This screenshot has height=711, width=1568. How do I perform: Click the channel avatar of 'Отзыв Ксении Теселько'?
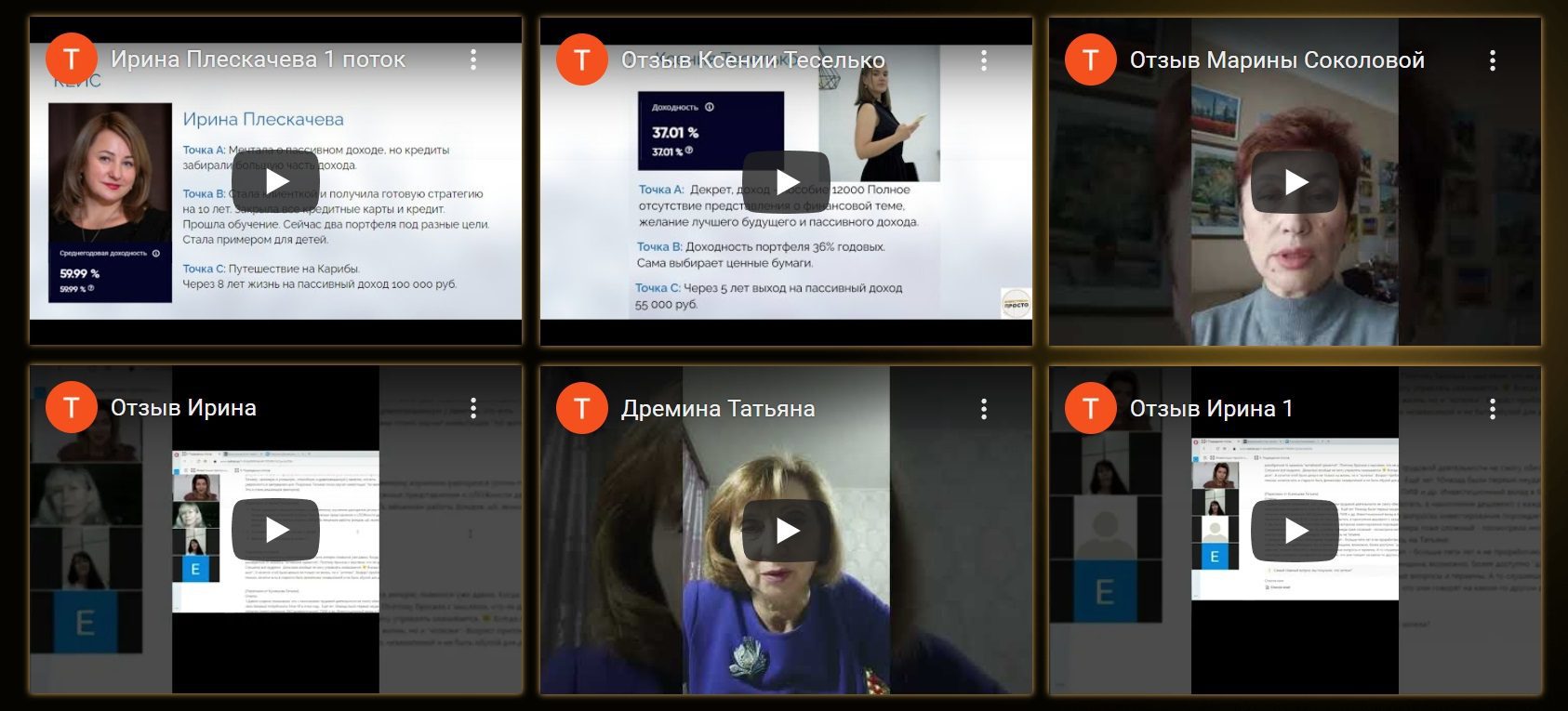pyautogui.click(x=582, y=59)
